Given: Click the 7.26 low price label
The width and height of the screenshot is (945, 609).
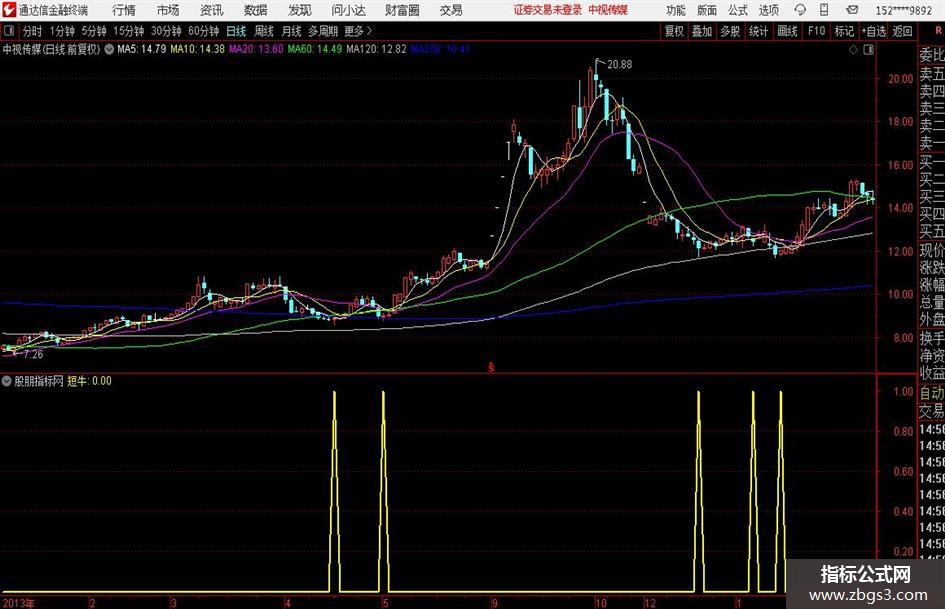Looking at the screenshot, I should point(33,355).
